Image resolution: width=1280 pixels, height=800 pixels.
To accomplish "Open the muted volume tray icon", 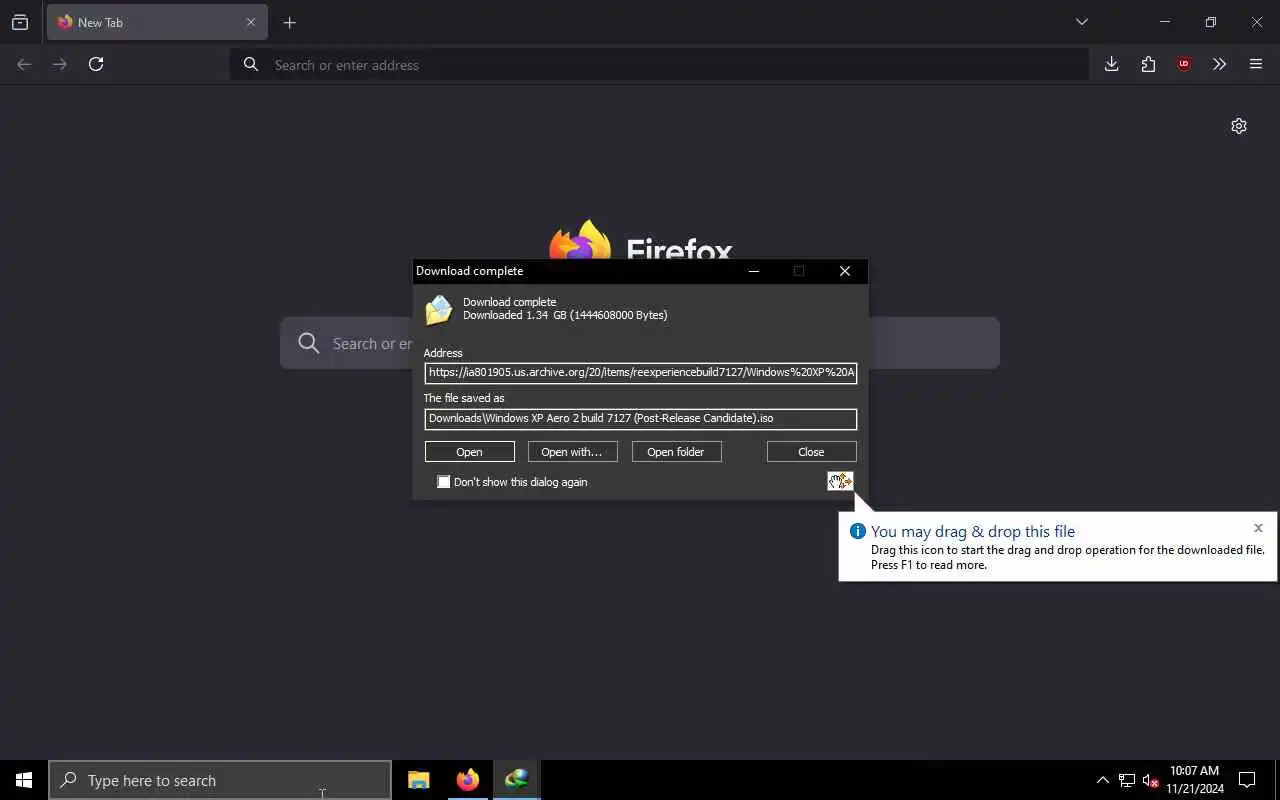I will [x=1150, y=780].
